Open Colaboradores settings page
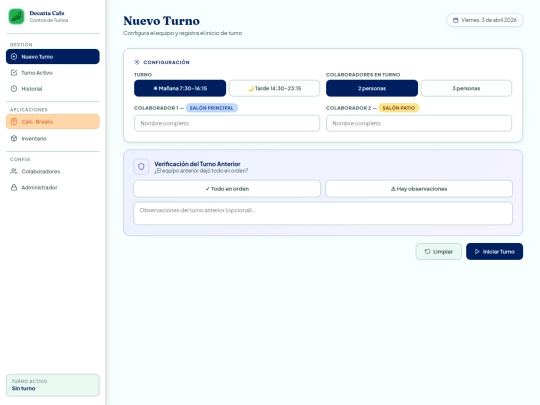 (x=53, y=171)
